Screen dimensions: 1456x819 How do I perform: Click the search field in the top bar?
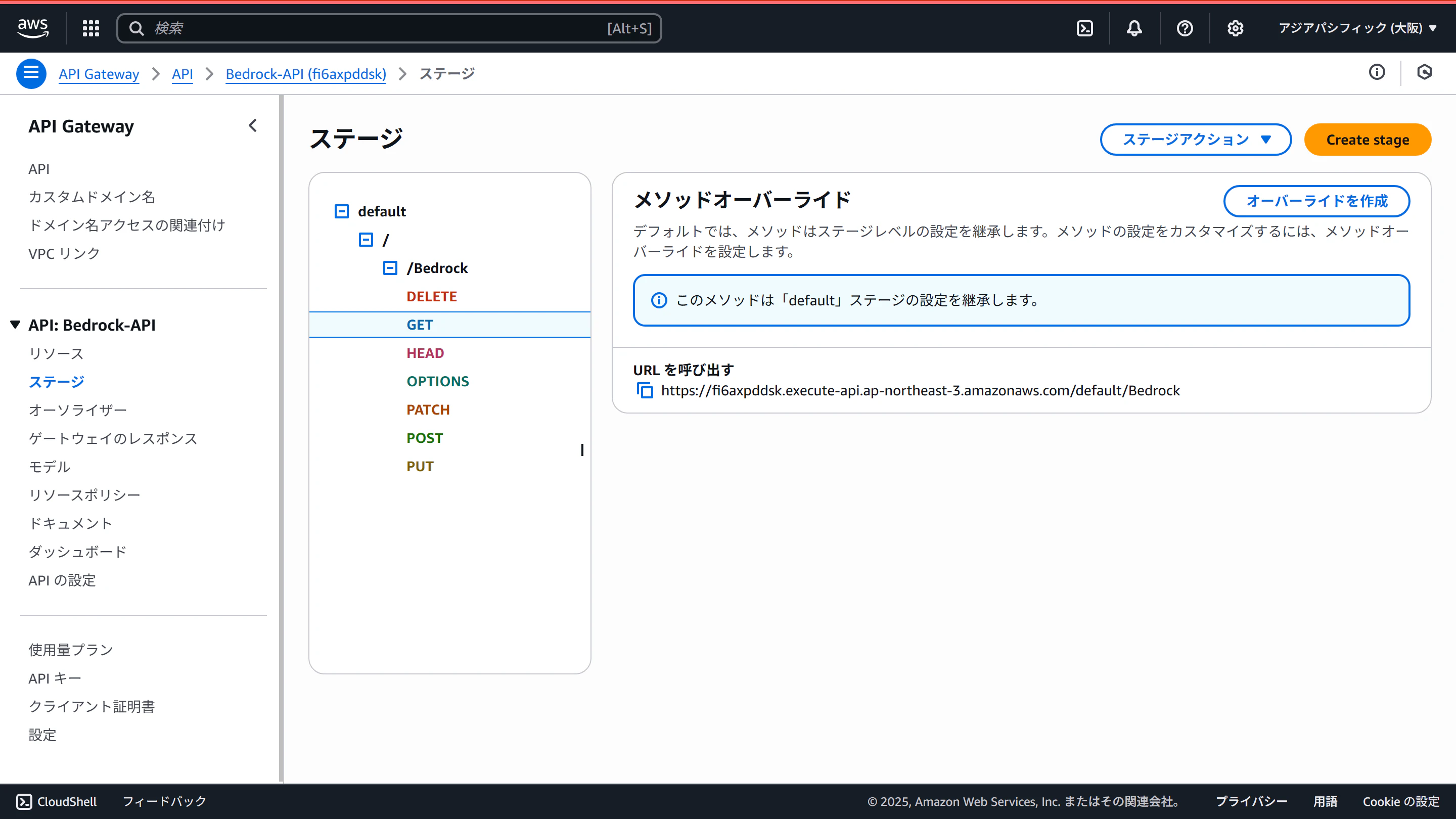379,28
